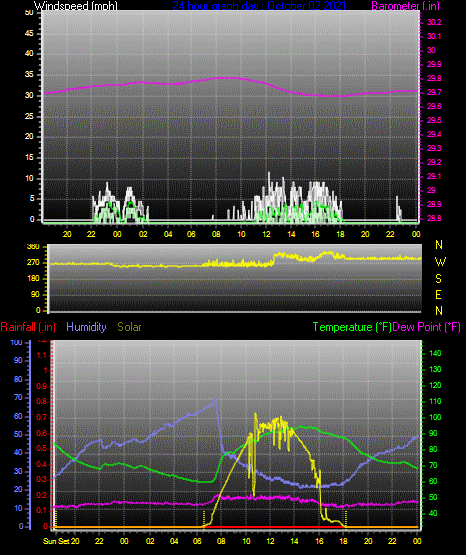The width and height of the screenshot is (466, 555).
Task: Click the Sun Set label on time axis
Action: (56, 541)
